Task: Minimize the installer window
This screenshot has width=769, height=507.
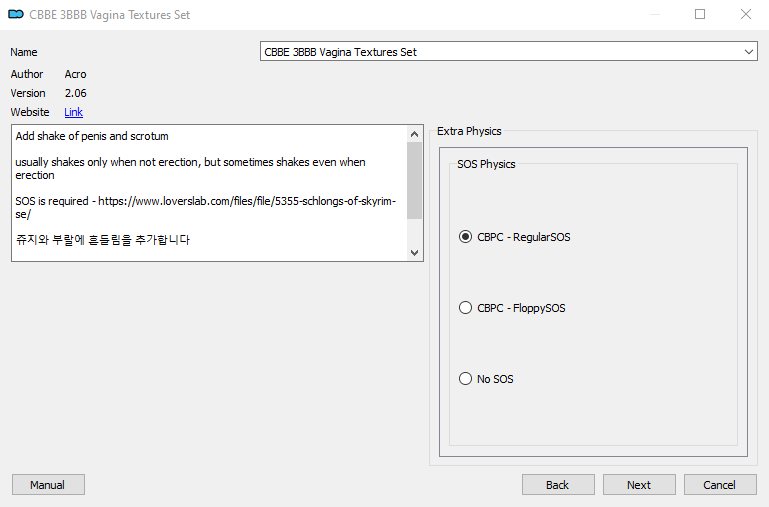Action: 655,14
